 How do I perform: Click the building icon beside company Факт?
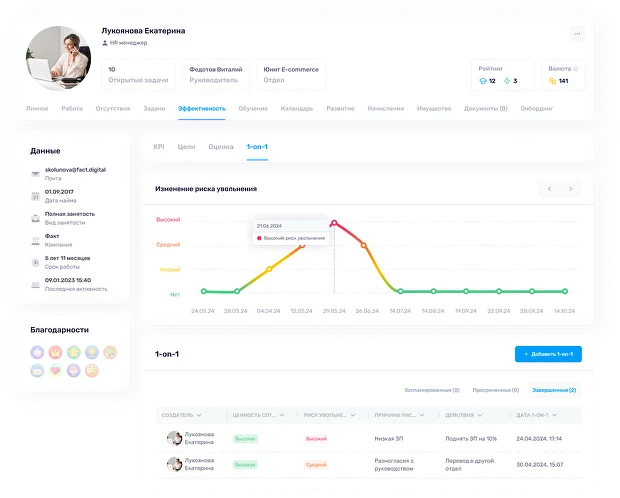(36, 240)
